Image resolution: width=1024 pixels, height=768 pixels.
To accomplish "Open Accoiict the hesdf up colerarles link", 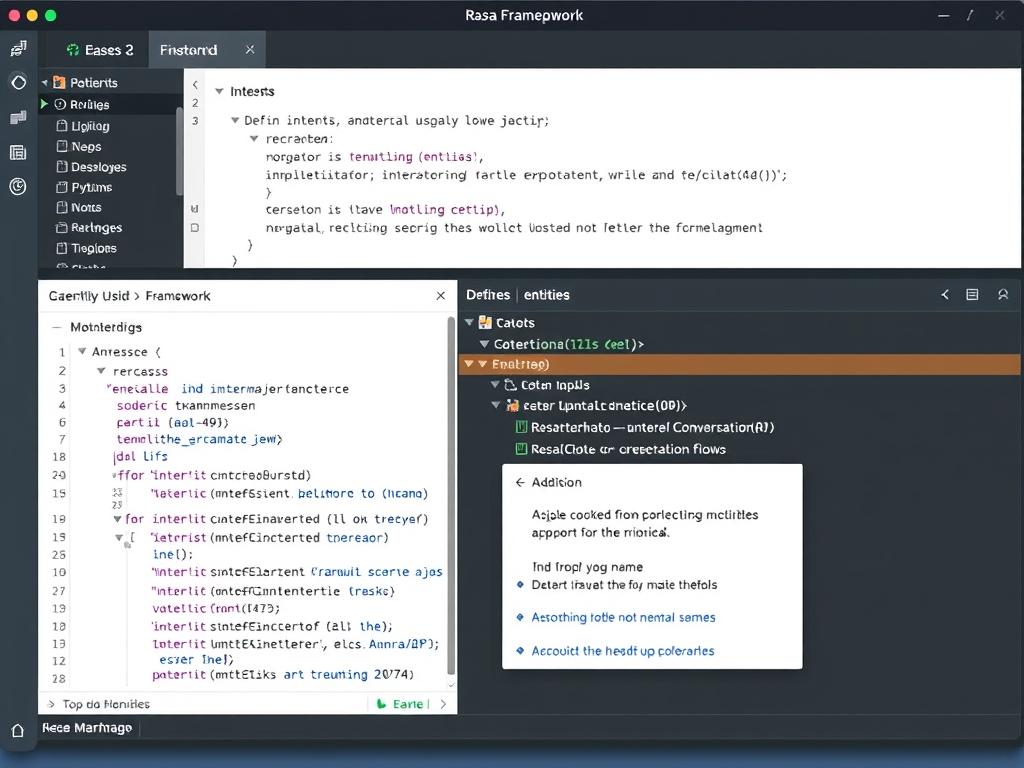I will [622, 651].
